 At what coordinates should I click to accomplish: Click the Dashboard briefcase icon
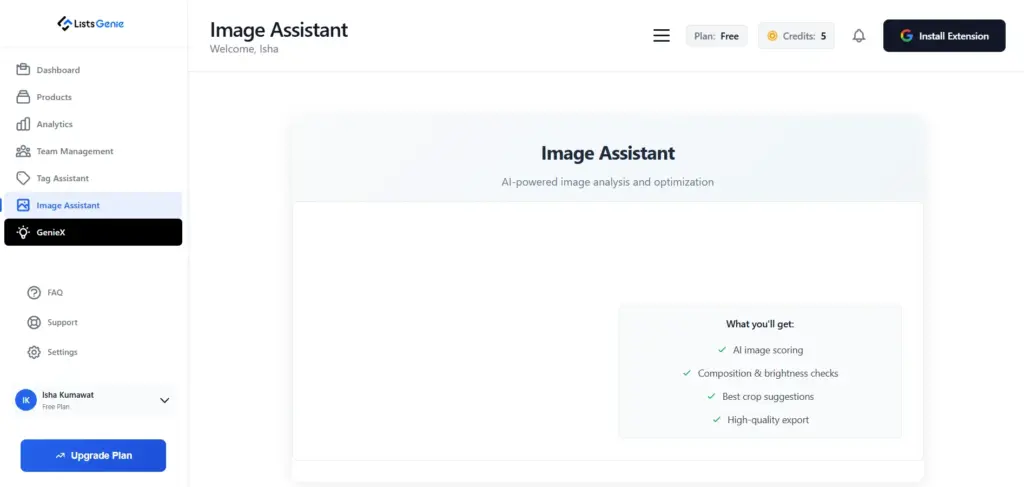point(24,70)
